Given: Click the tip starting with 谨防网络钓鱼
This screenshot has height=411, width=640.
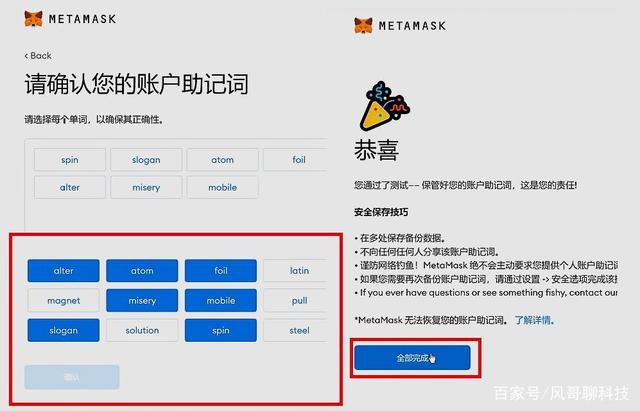Looking at the screenshot, I should click(486, 265).
